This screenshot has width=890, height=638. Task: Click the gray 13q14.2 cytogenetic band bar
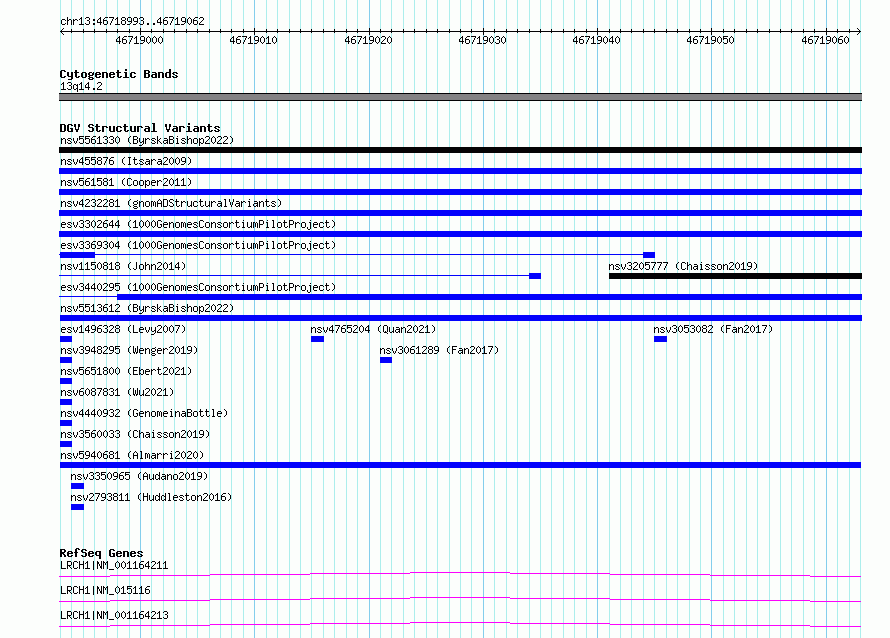click(460, 97)
